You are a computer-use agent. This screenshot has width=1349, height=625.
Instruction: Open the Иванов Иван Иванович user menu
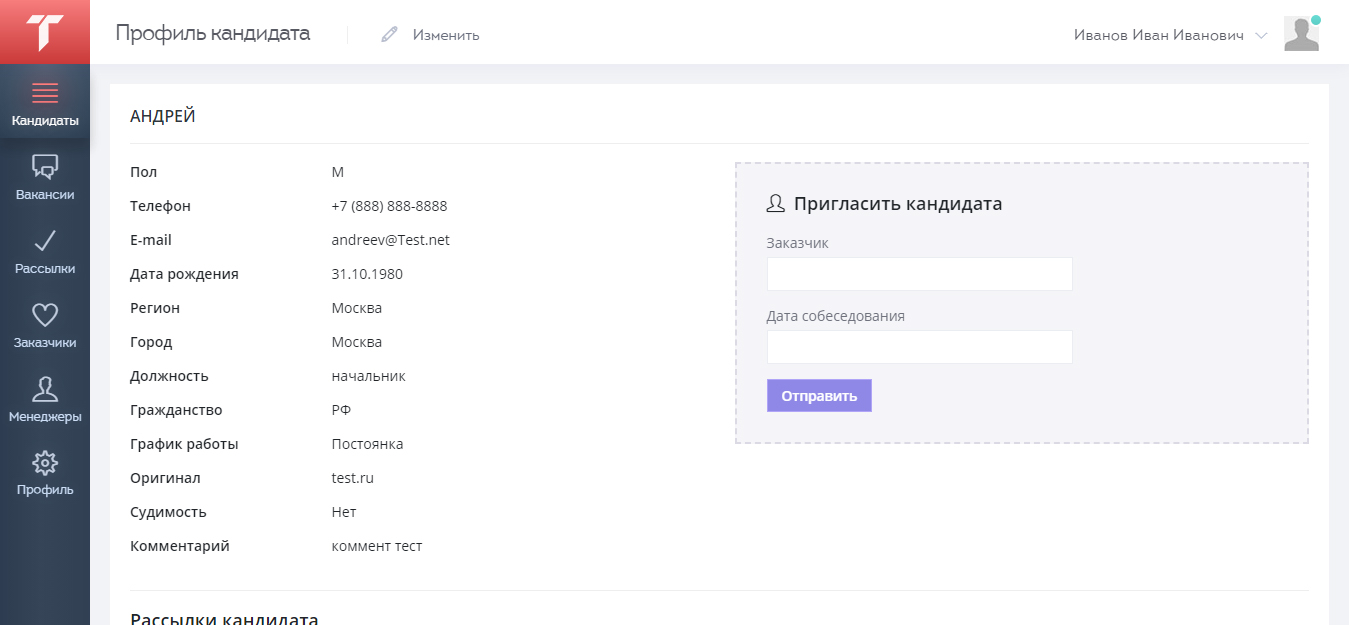[x=1158, y=35]
